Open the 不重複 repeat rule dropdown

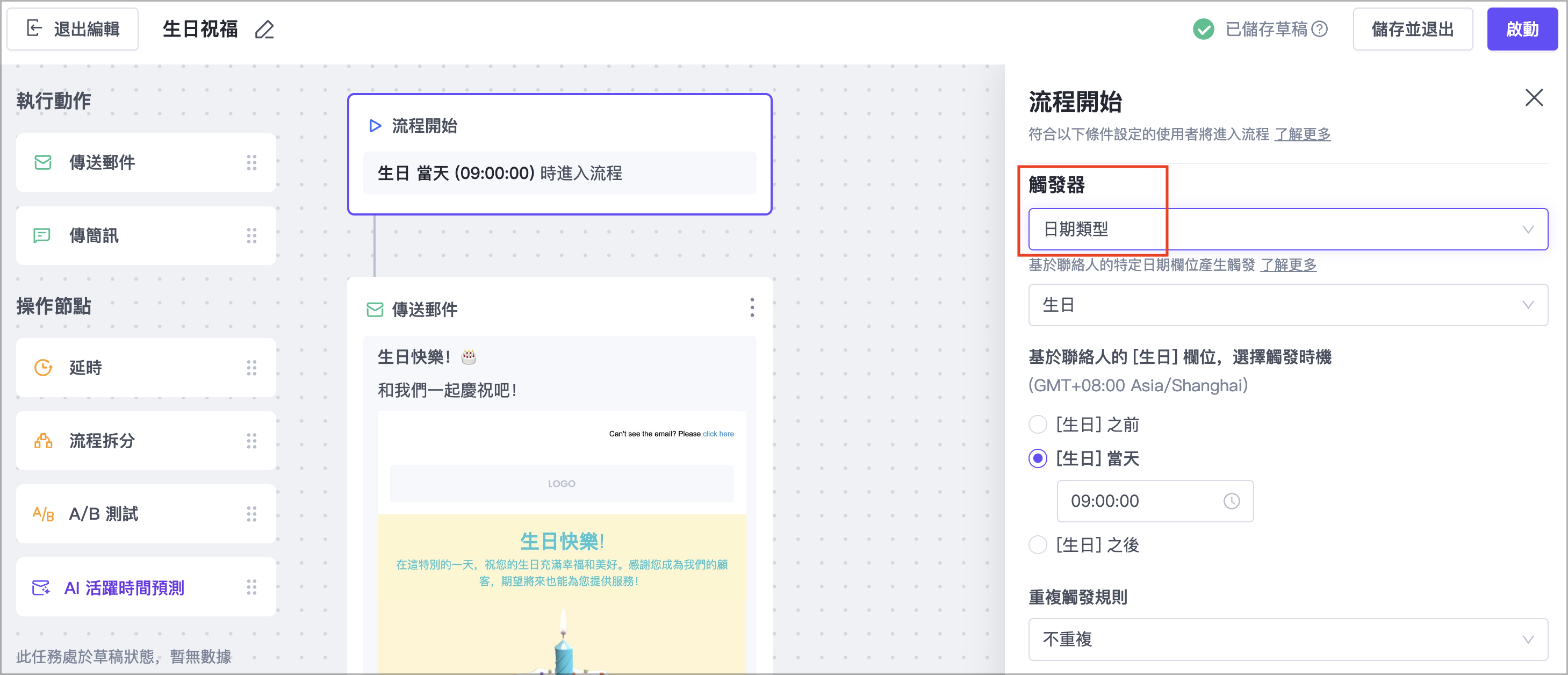click(x=1288, y=639)
